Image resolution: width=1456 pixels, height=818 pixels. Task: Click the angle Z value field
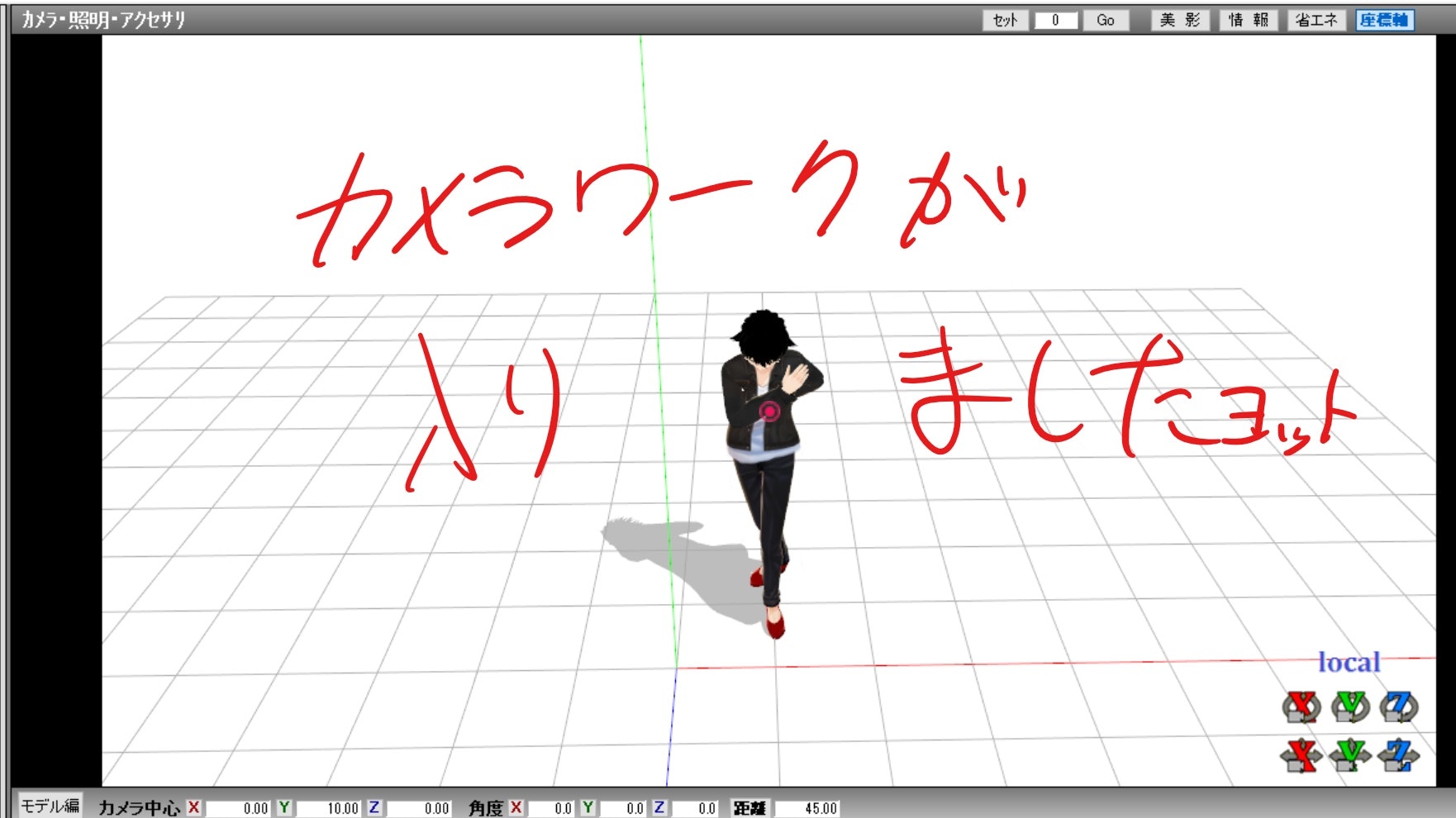[695, 808]
